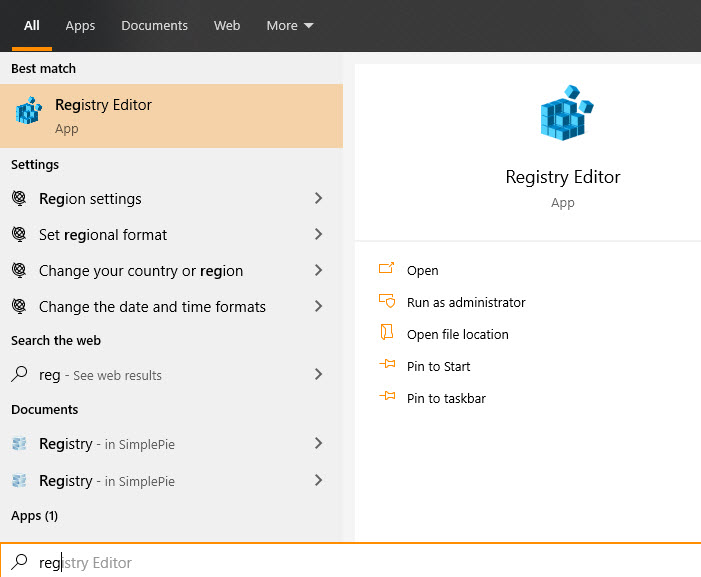Click the Pin to Start pin icon
This screenshot has height=577, width=701.
click(387, 364)
